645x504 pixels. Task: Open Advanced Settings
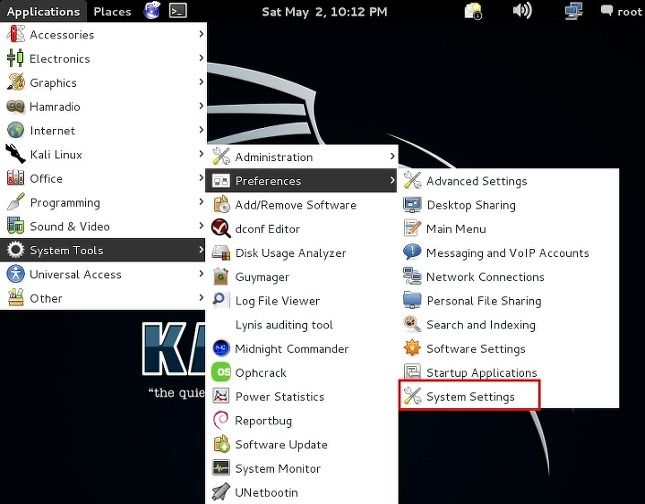pos(509,181)
